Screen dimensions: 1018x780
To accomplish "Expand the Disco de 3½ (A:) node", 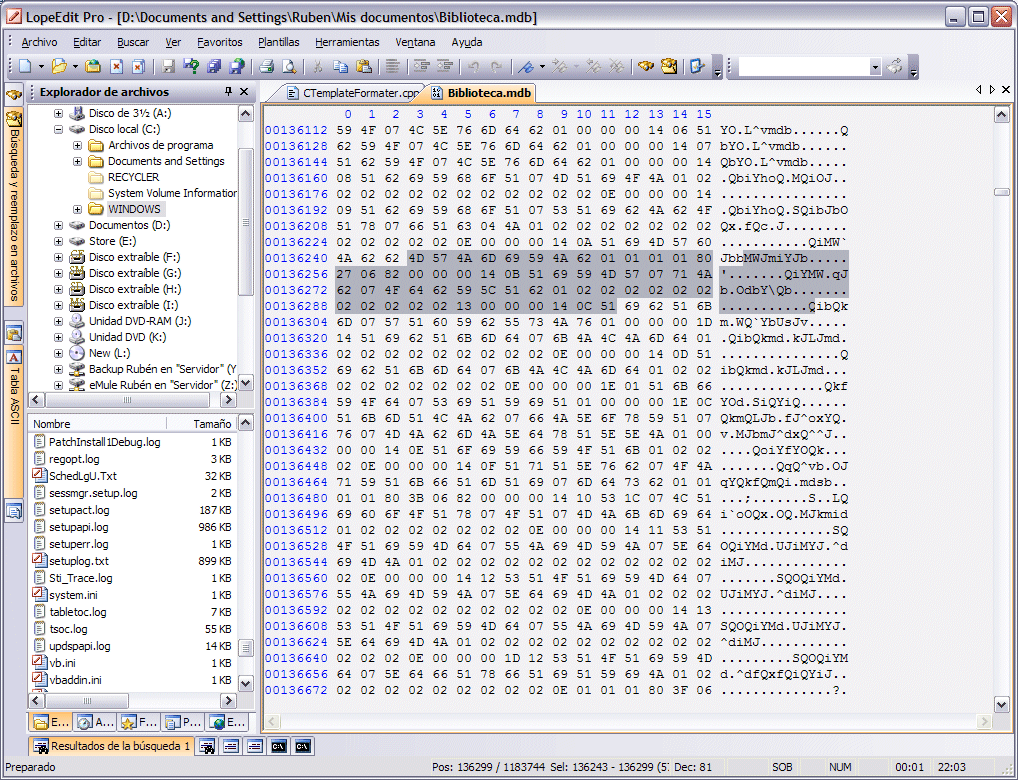I will click(58, 114).
